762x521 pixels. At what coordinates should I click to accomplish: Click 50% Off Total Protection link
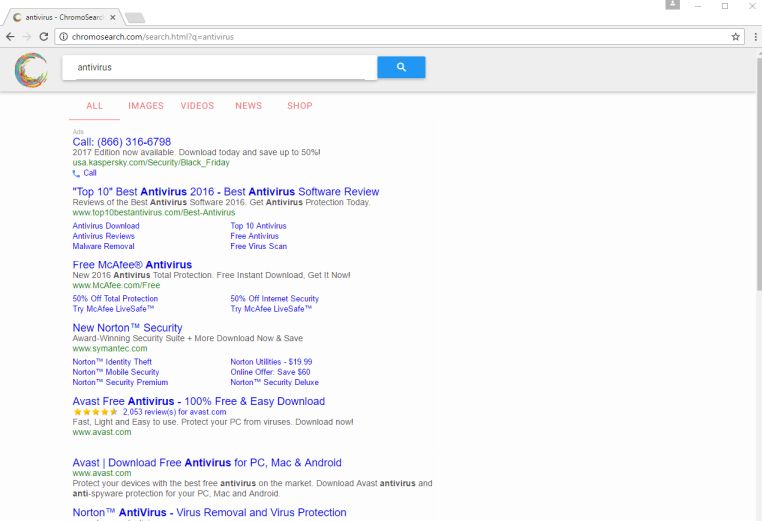[115, 298]
